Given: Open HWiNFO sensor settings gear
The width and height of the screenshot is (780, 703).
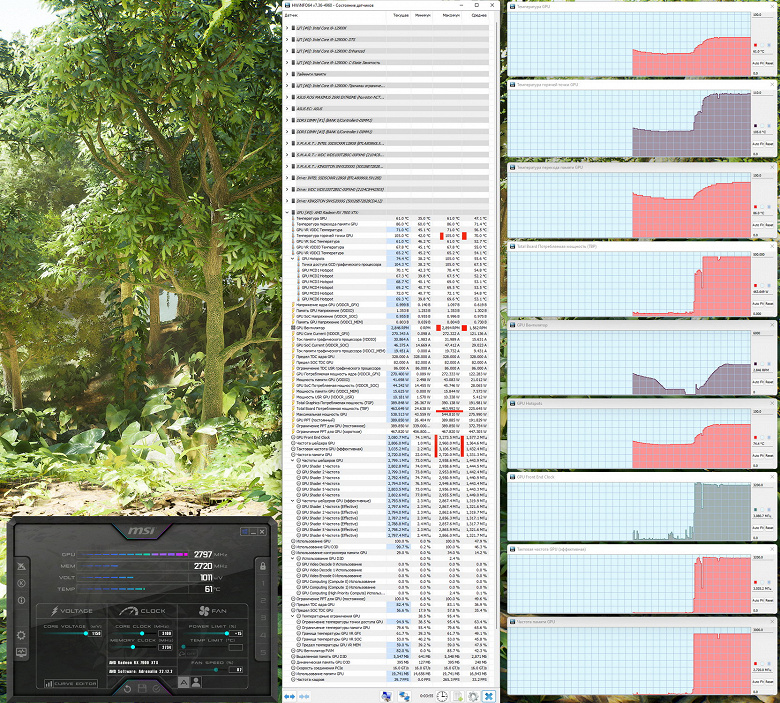Looking at the screenshot, I should [473, 696].
